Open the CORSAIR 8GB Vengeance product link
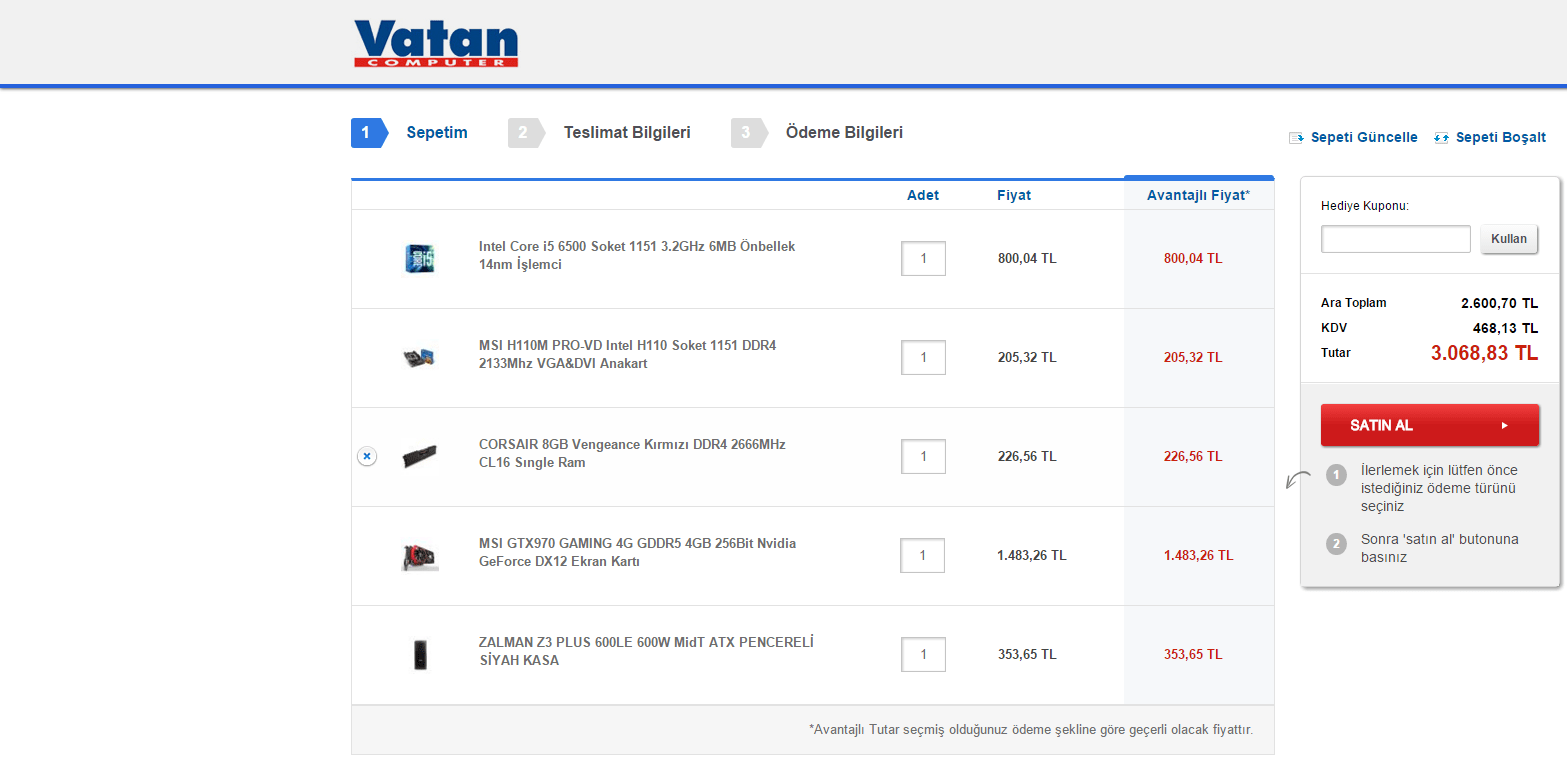This screenshot has height=765, width=1567. [x=632, y=453]
